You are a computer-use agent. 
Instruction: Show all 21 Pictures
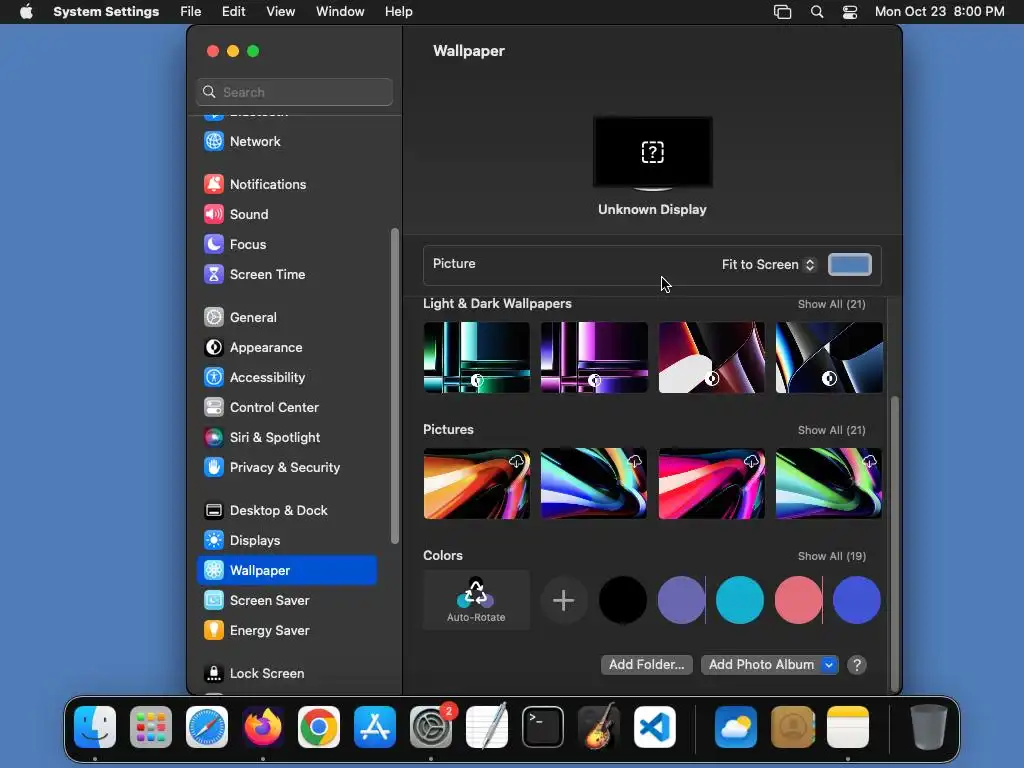(831, 430)
